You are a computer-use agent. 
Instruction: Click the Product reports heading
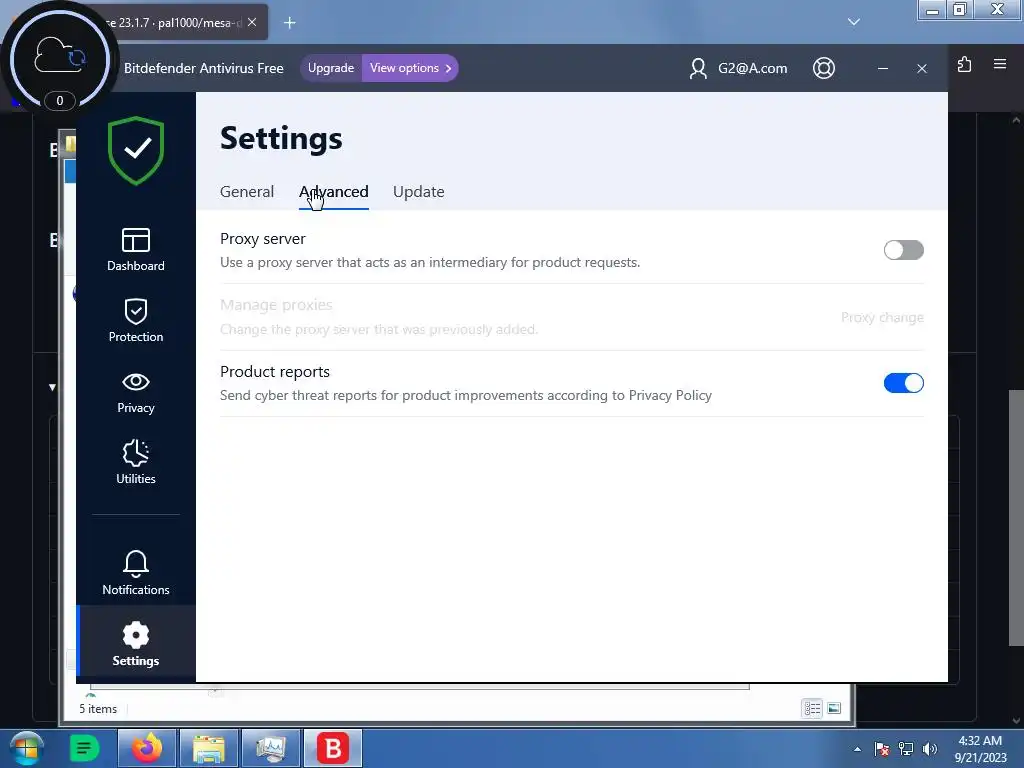pyautogui.click(x=275, y=372)
